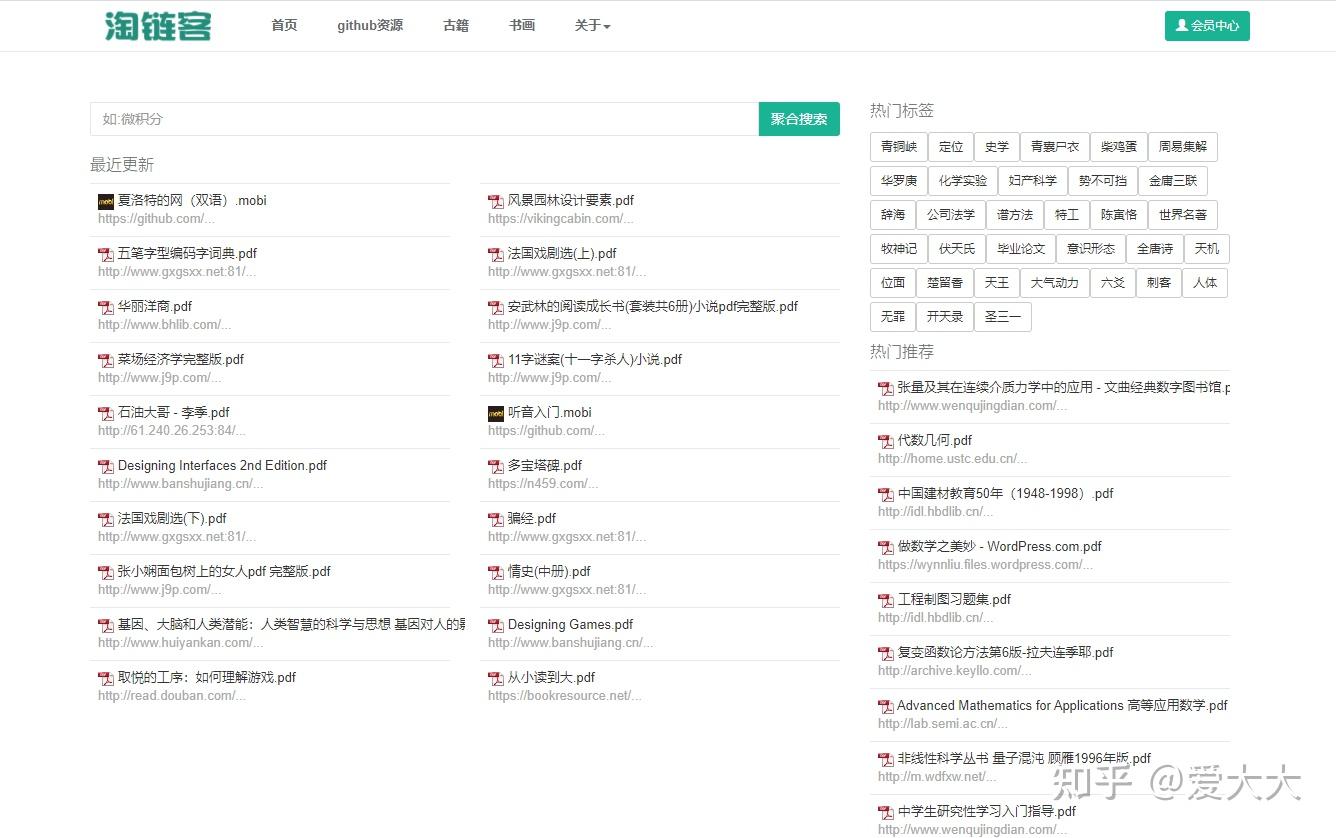The width and height of the screenshot is (1336, 838).
Task: Select the 金庸三联 tag
Action: (1173, 181)
